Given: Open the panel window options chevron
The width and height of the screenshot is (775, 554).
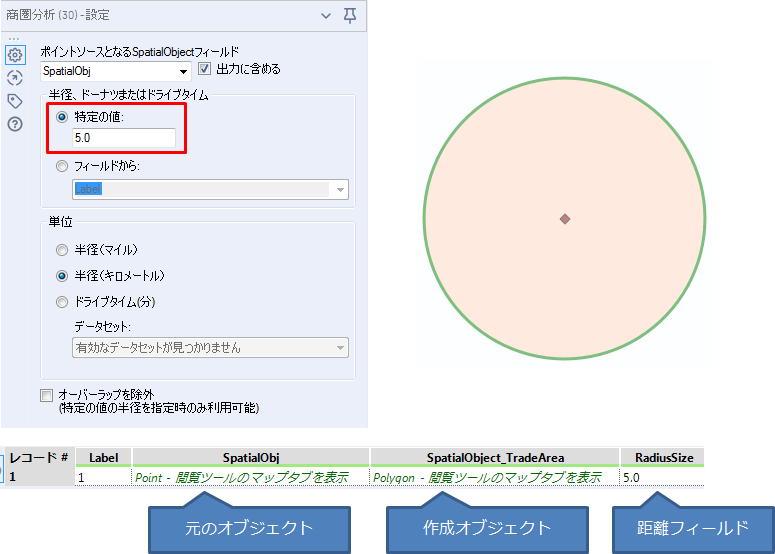Looking at the screenshot, I should (x=326, y=15).
